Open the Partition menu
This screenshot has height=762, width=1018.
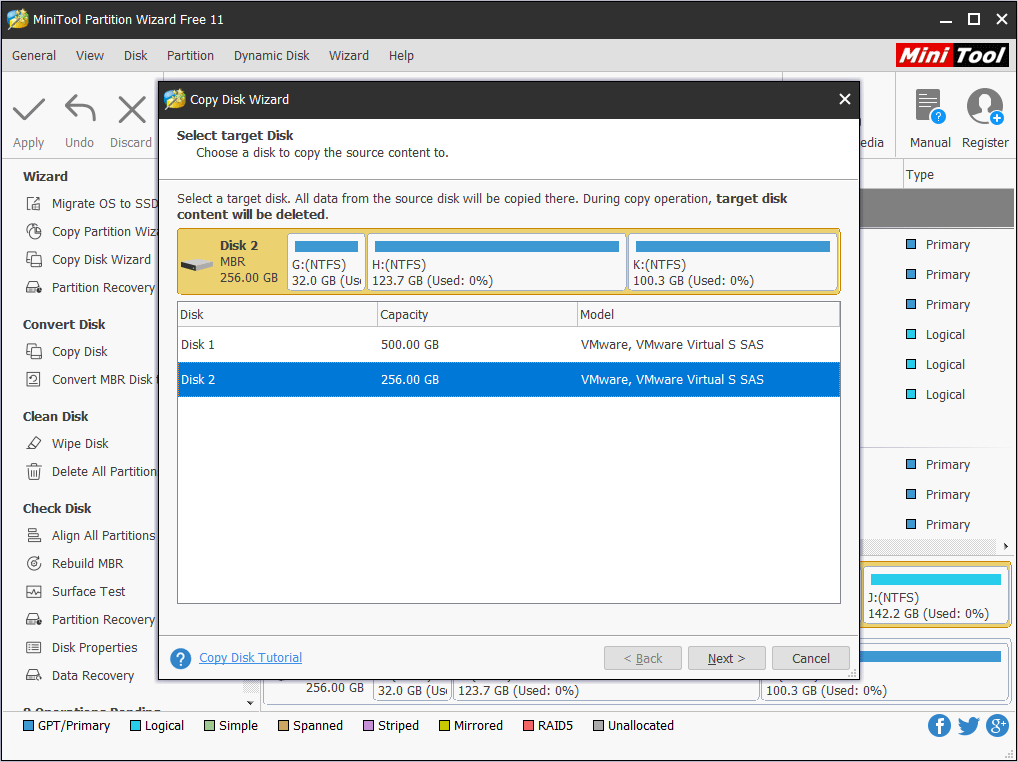[x=190, y=56]
